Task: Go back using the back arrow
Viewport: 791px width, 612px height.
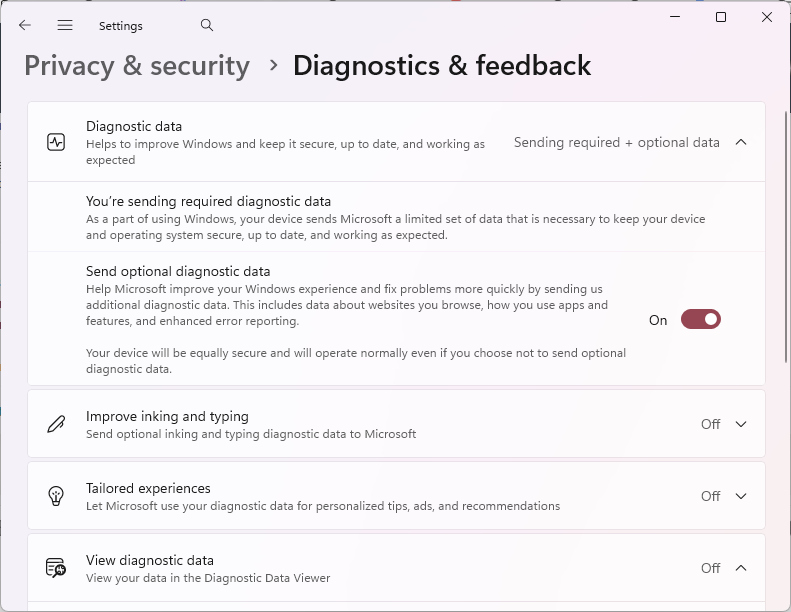Action: [x=25, y=25]
